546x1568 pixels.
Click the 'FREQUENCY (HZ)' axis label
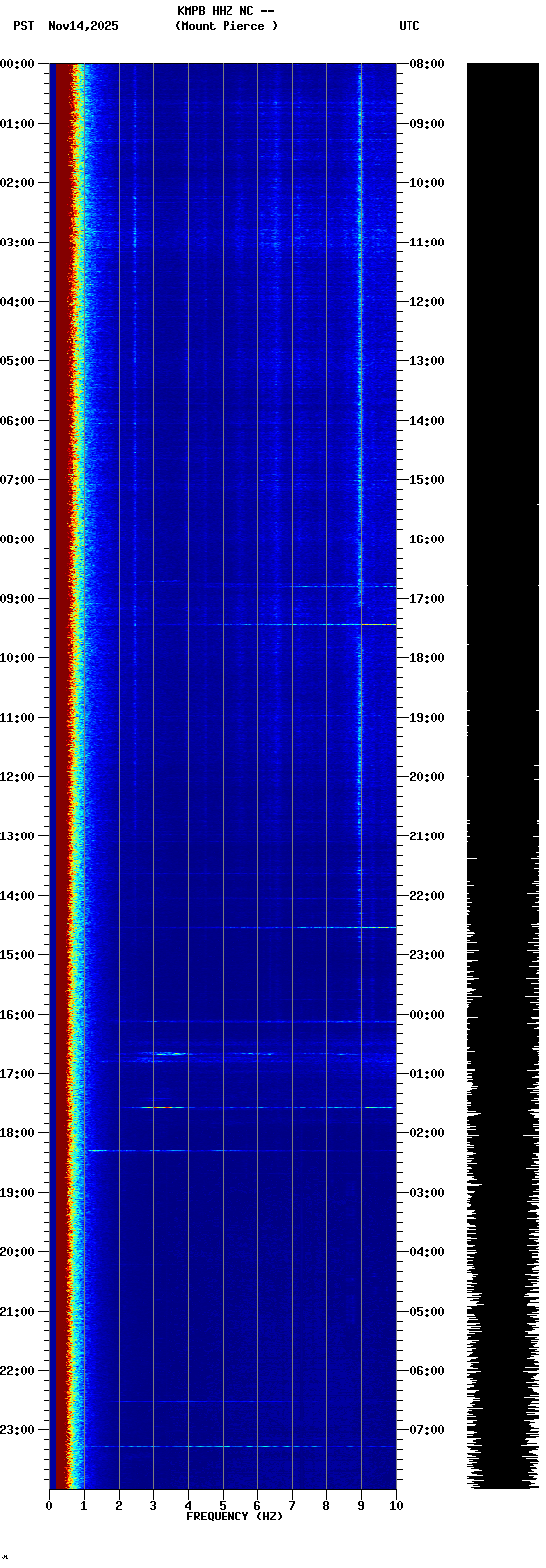point(234,1517)
